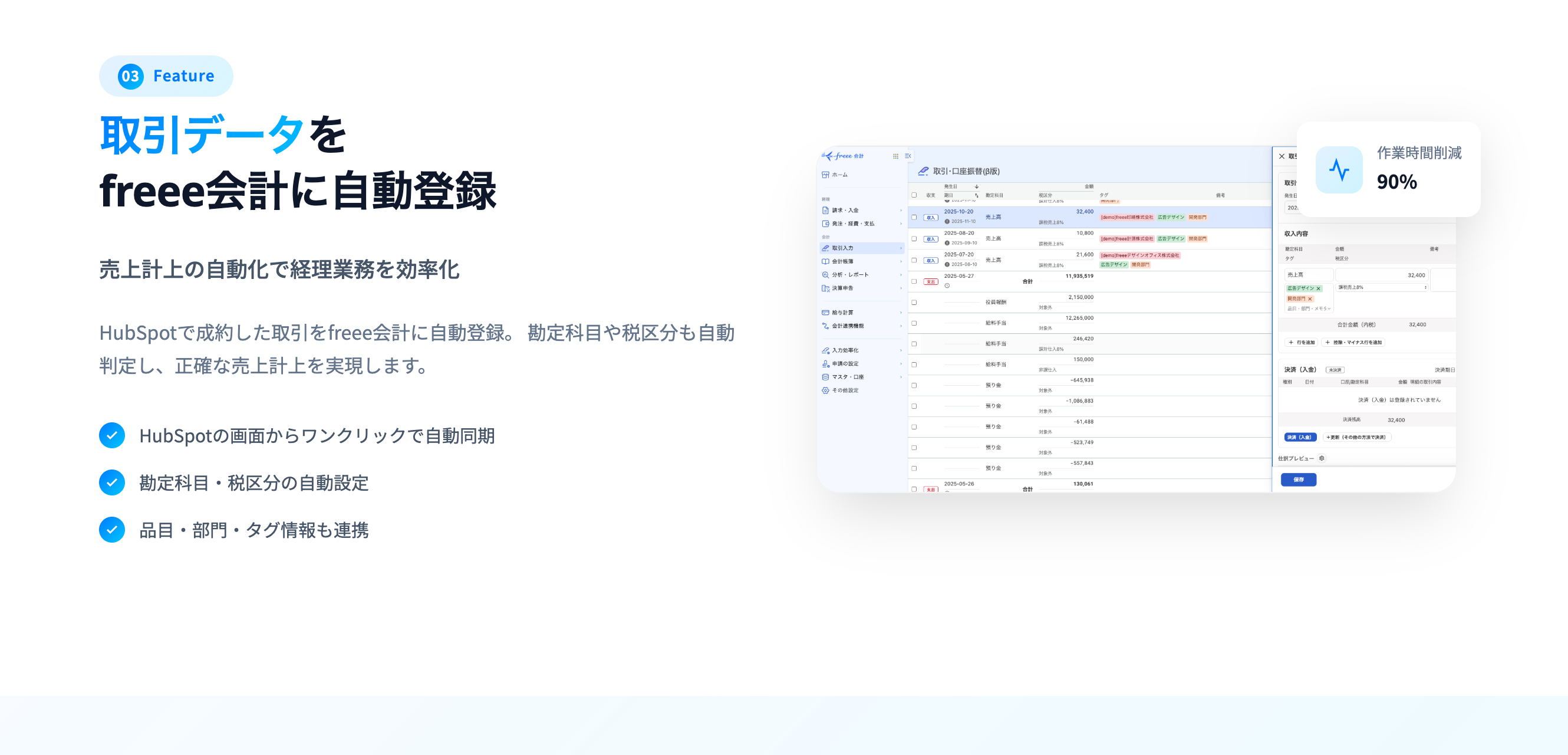
Task: Click the blue check icon beside 勘定科目・税区分の自動設定
Action: coord(112,482)
